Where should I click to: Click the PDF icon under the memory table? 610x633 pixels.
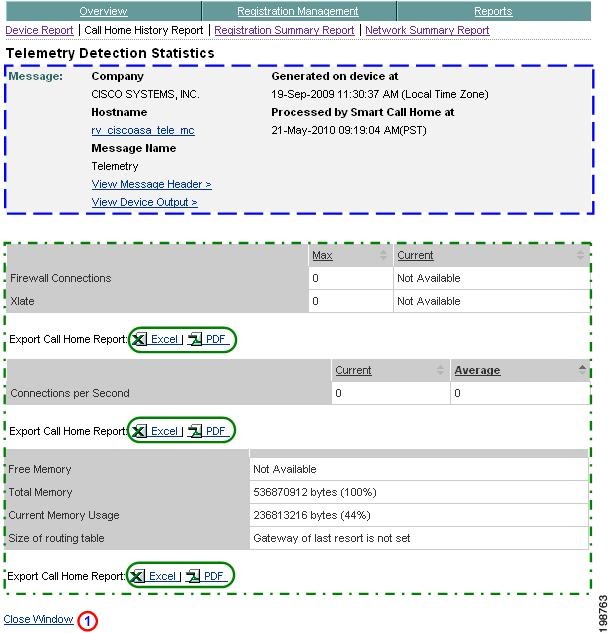pos(193,576)
